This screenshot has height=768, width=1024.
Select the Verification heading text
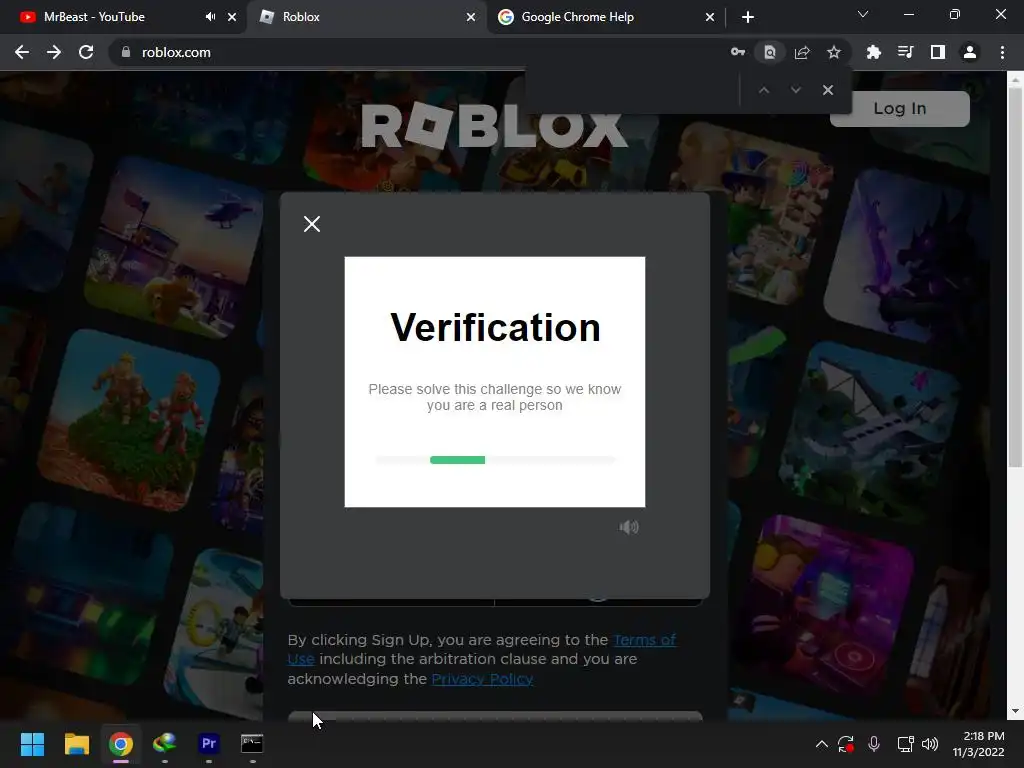[x=495, y=327]
